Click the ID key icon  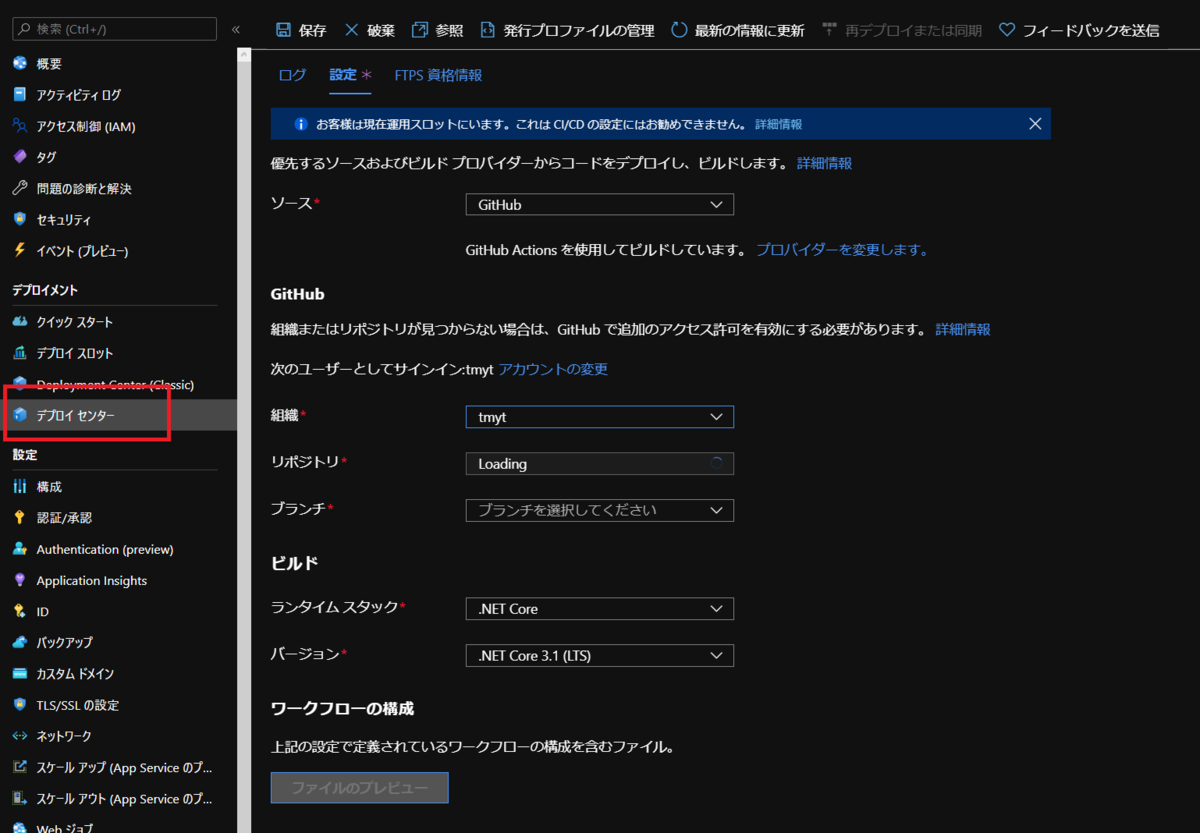tap(19, 611)
